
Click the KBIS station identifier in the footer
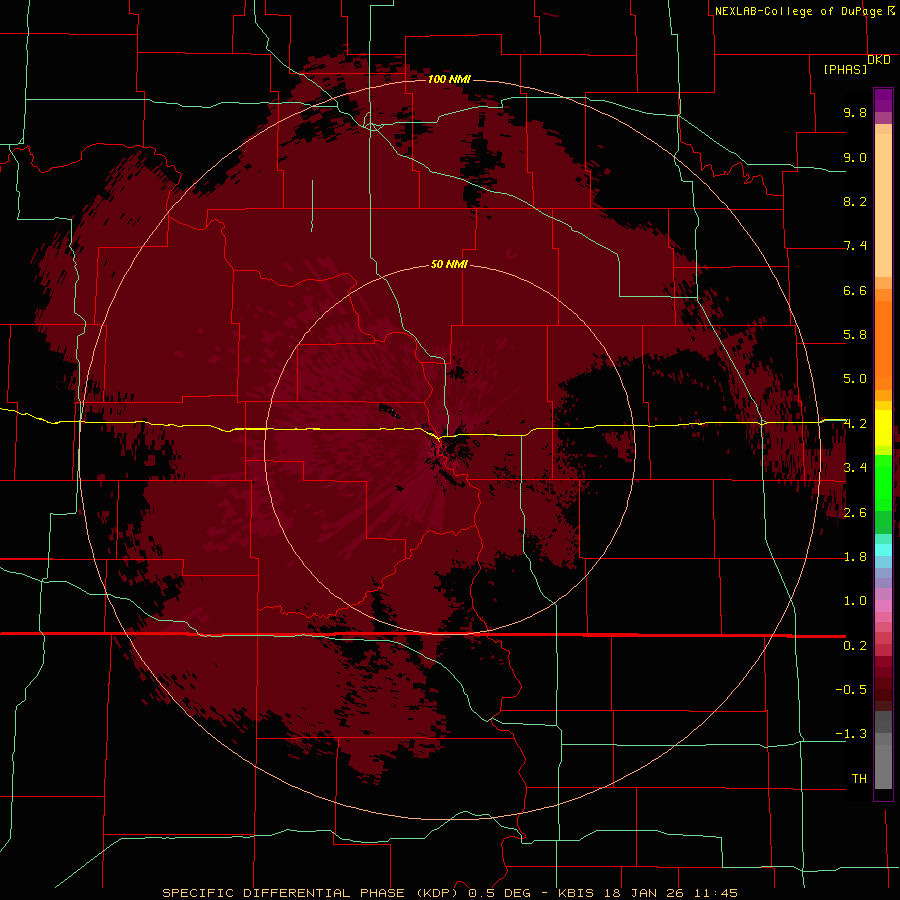click(574, 893)
